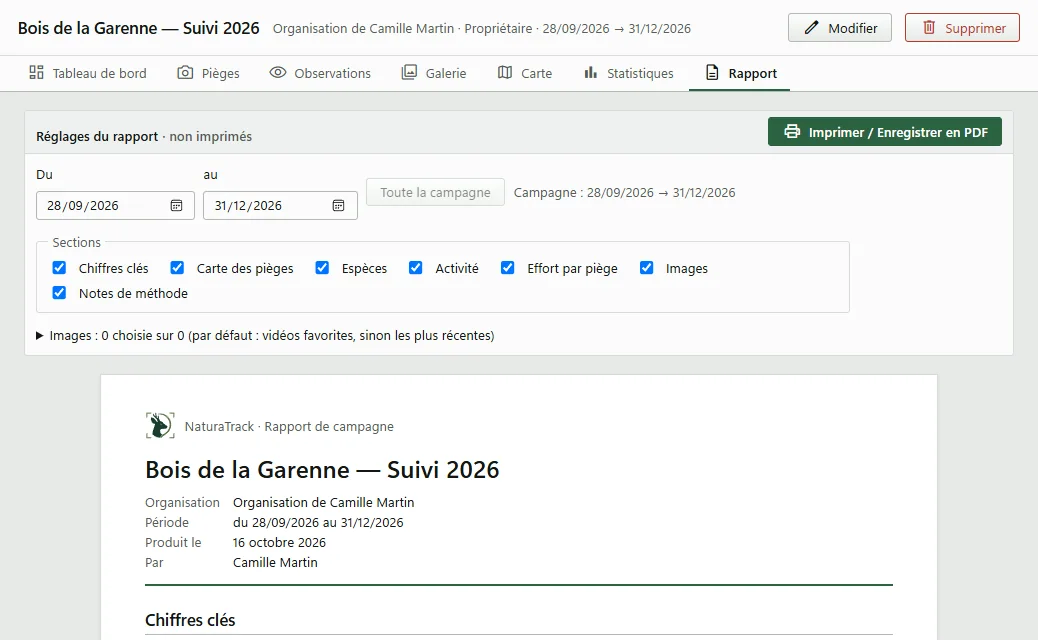The image size is (1038, 640).
Task: Uncheck Carte des pièges section
Action: (x=177, y=267)
